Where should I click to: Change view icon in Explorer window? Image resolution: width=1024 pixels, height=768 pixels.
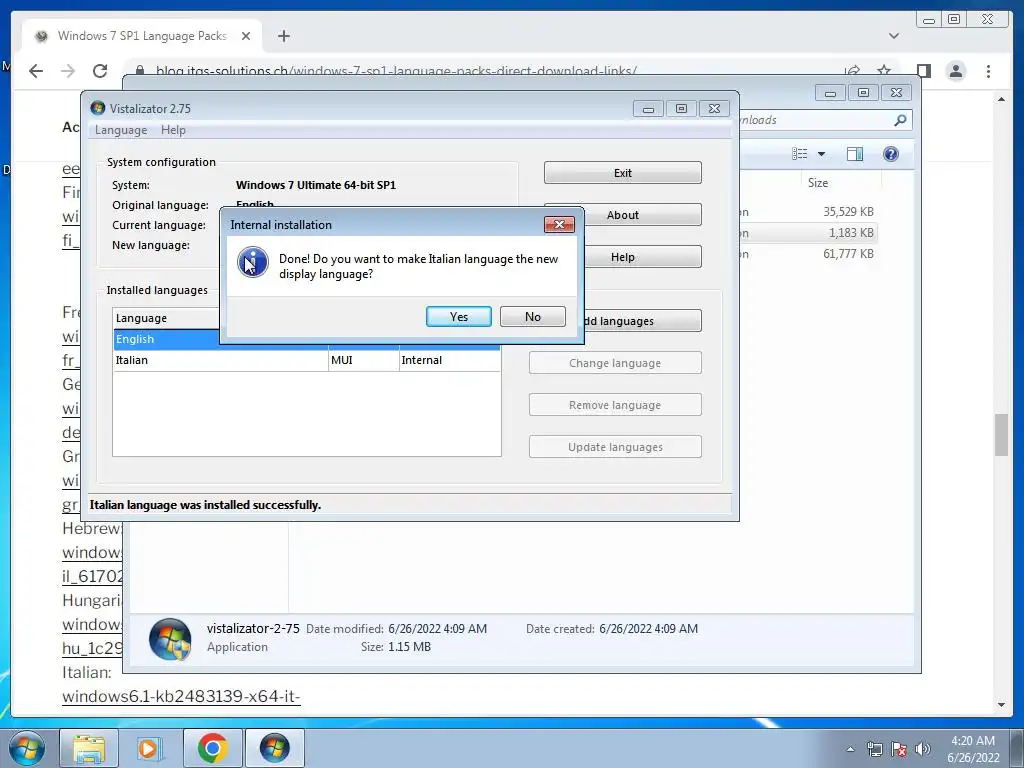[799, 153]
